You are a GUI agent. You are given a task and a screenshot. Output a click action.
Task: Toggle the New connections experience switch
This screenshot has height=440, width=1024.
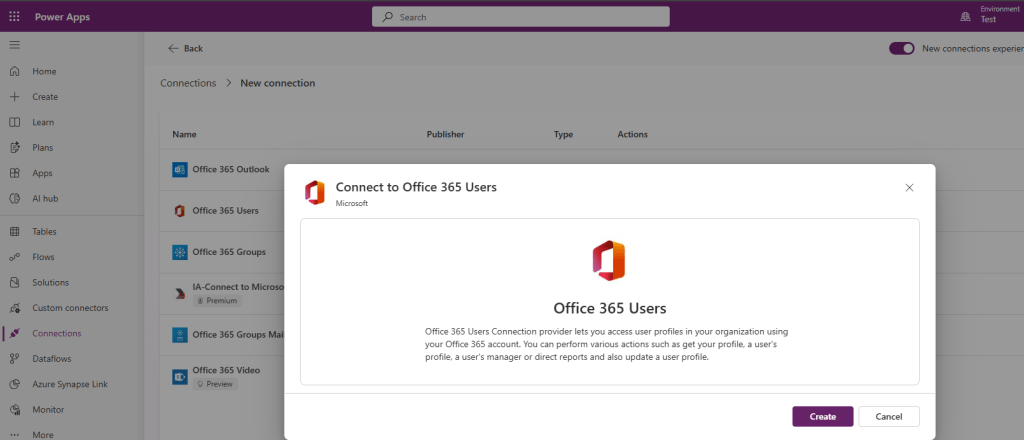click(x=902, y=48)
